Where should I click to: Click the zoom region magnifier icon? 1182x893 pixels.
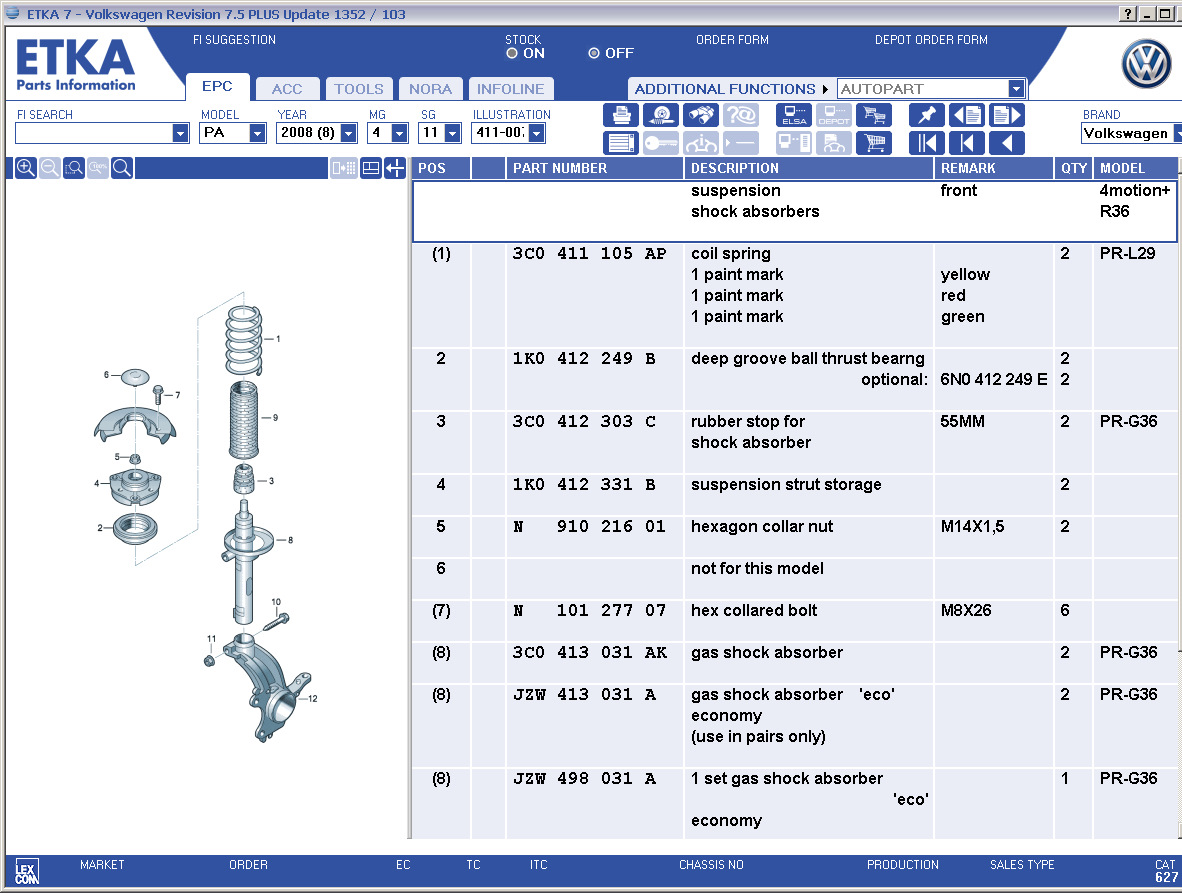74,168
